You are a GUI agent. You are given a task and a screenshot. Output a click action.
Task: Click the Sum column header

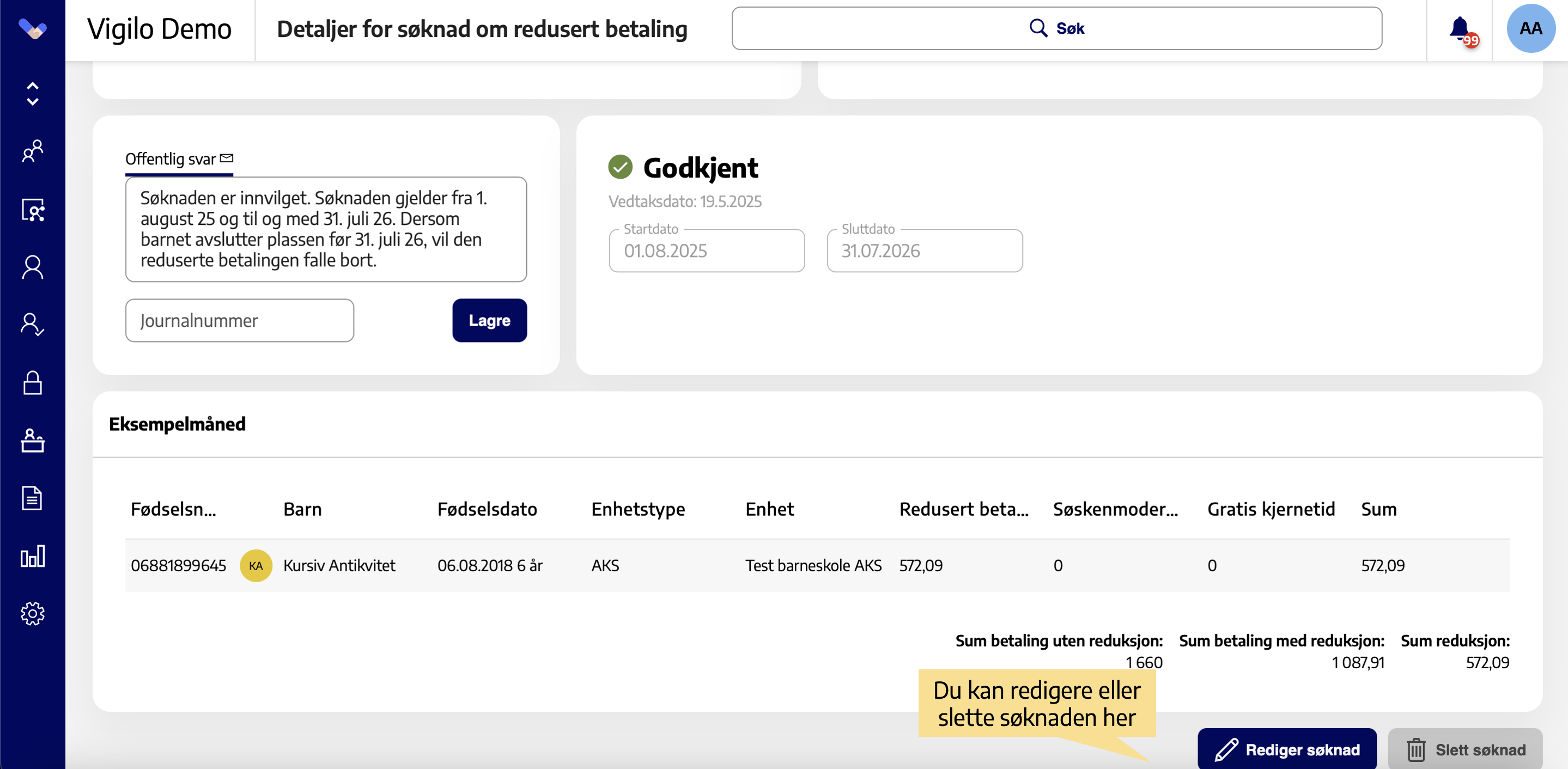[x=1379, y=509]
